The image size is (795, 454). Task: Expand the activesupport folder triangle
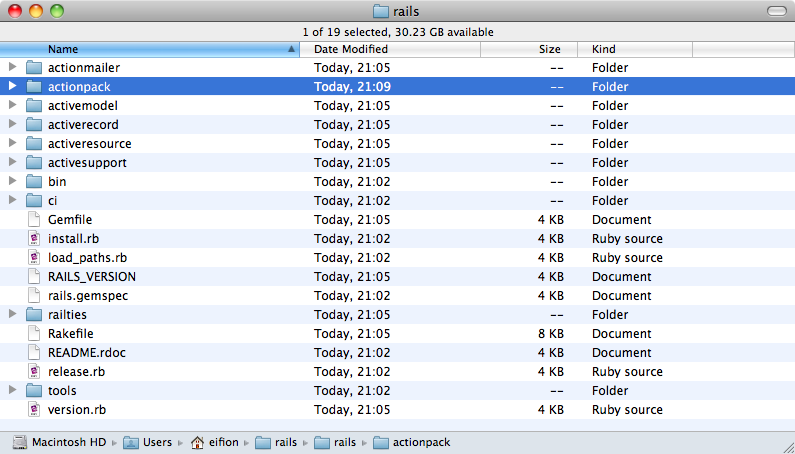[13, 162]
